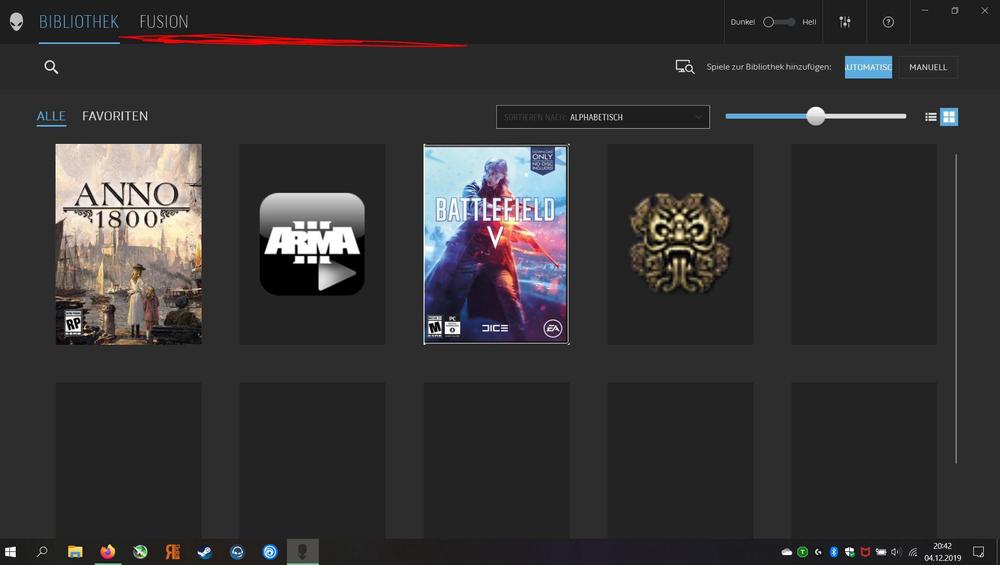The image size is (1000, 565).
Task: Select the Battlefield V game cover
Action: click(496, 244)
